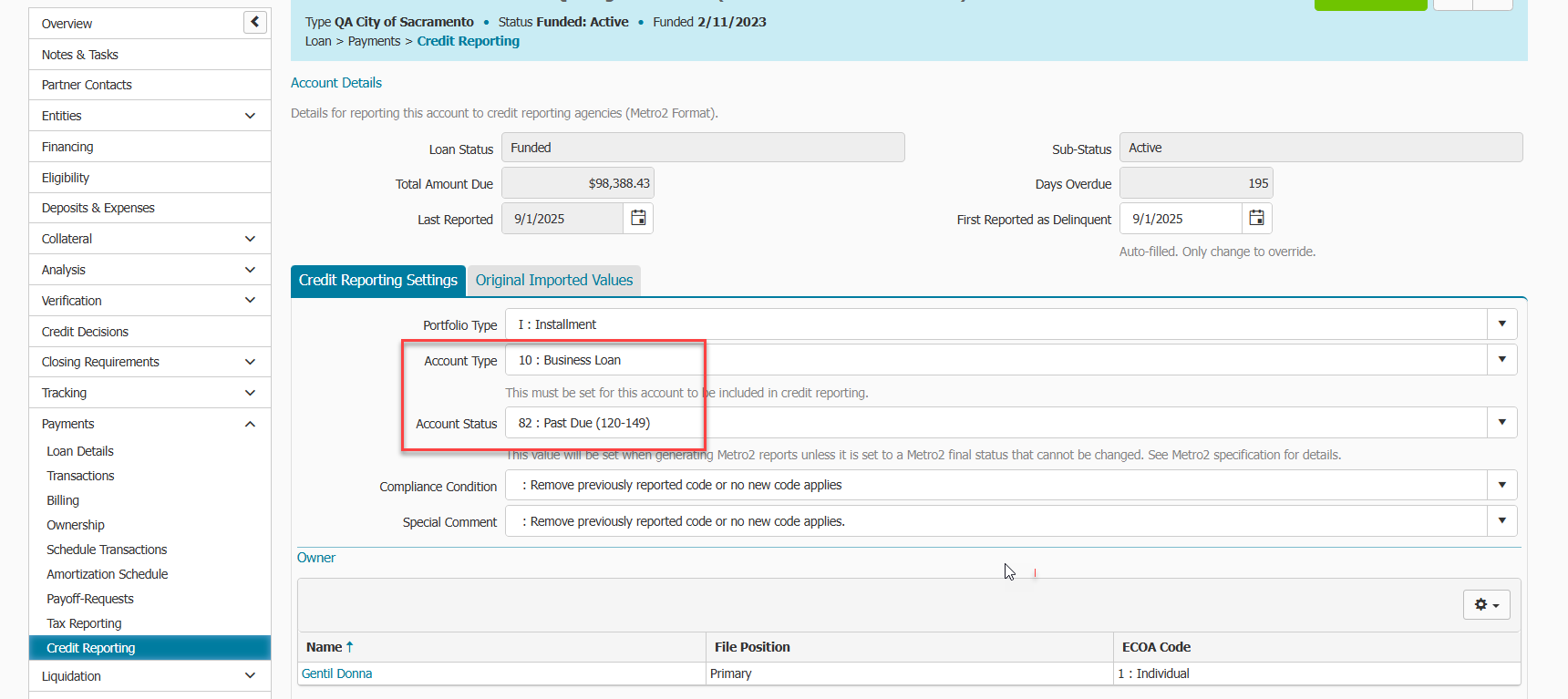
Task: Click the Last Reported date field
Action: click(x=562, y=219)
